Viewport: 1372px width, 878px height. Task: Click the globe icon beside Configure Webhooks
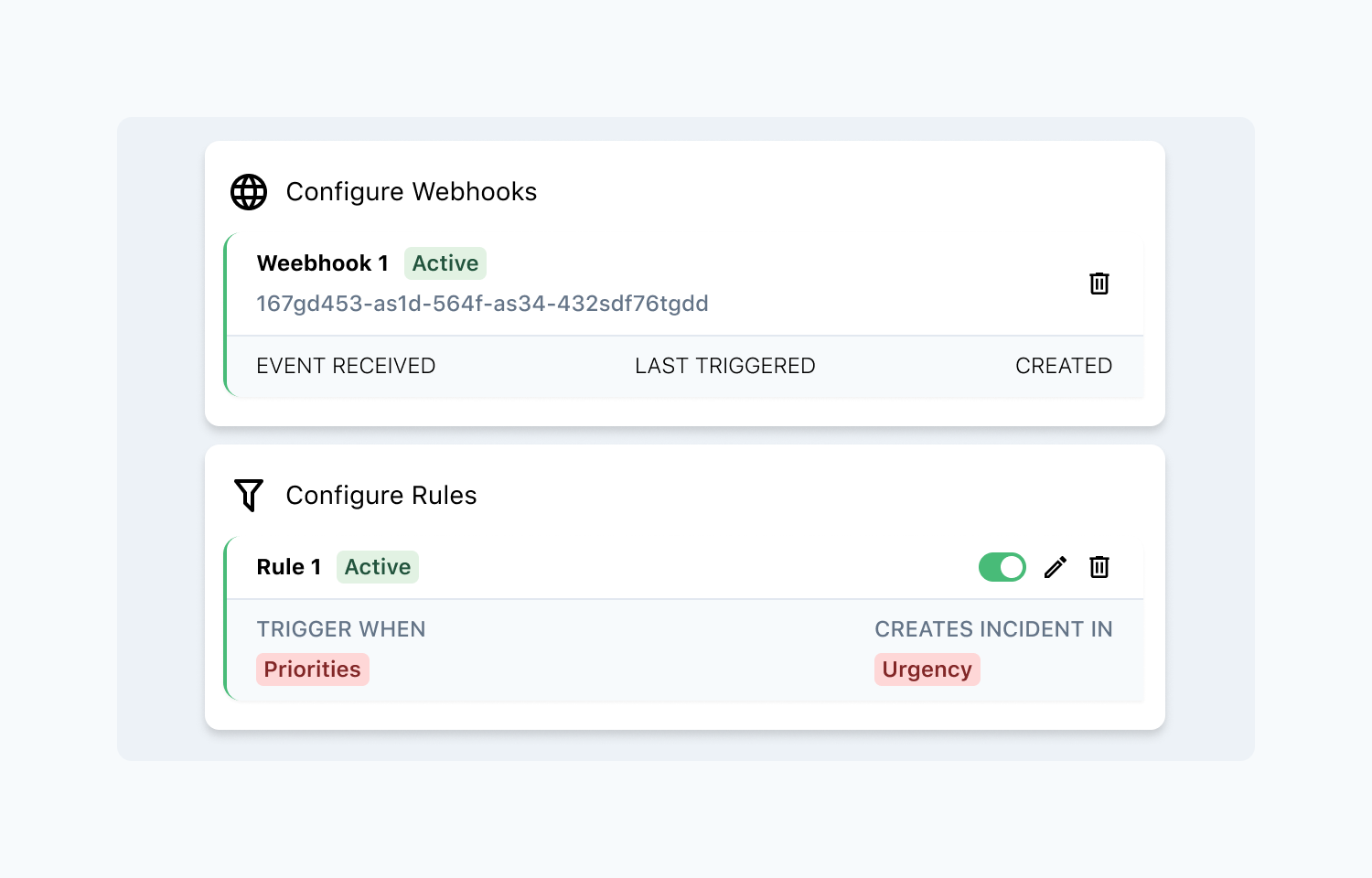[x=248, y=192]
